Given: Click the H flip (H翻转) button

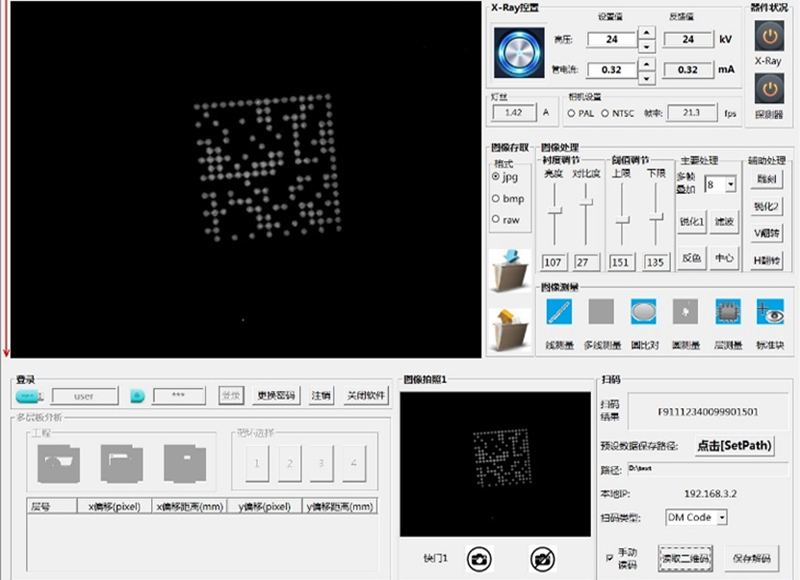Looking at the screenshot, I should click(767, 259).
